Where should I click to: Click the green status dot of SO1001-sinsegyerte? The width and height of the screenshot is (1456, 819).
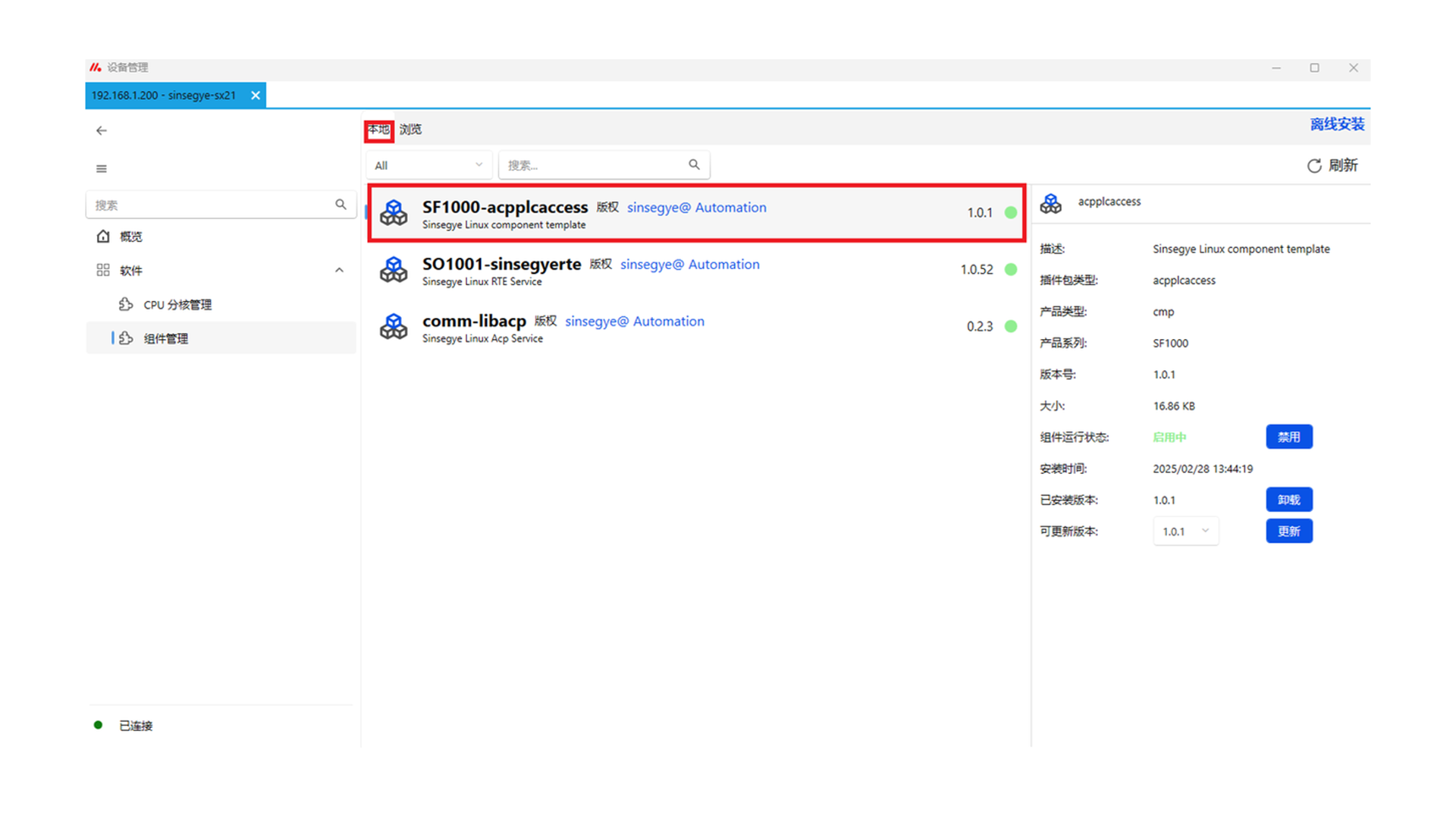point(1011,269)
